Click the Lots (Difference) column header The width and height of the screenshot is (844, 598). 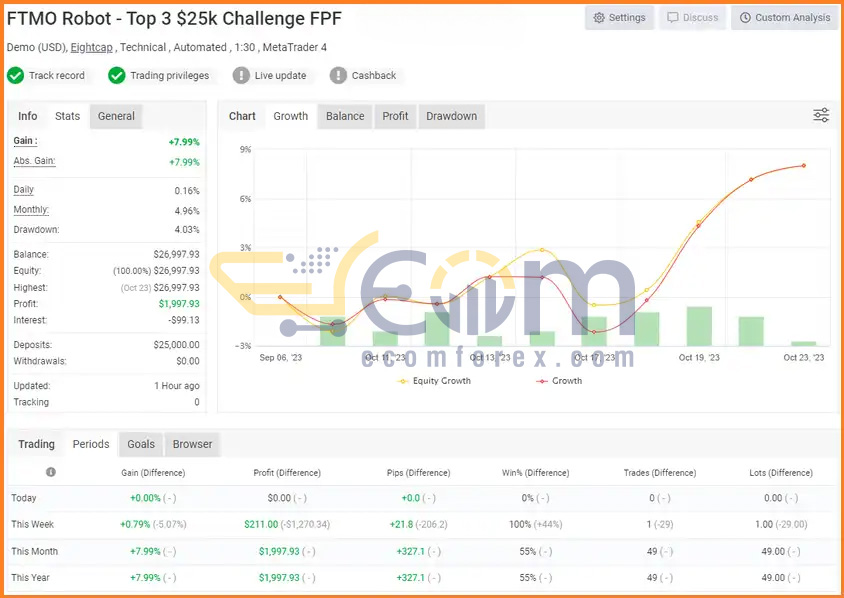(781, 473)
